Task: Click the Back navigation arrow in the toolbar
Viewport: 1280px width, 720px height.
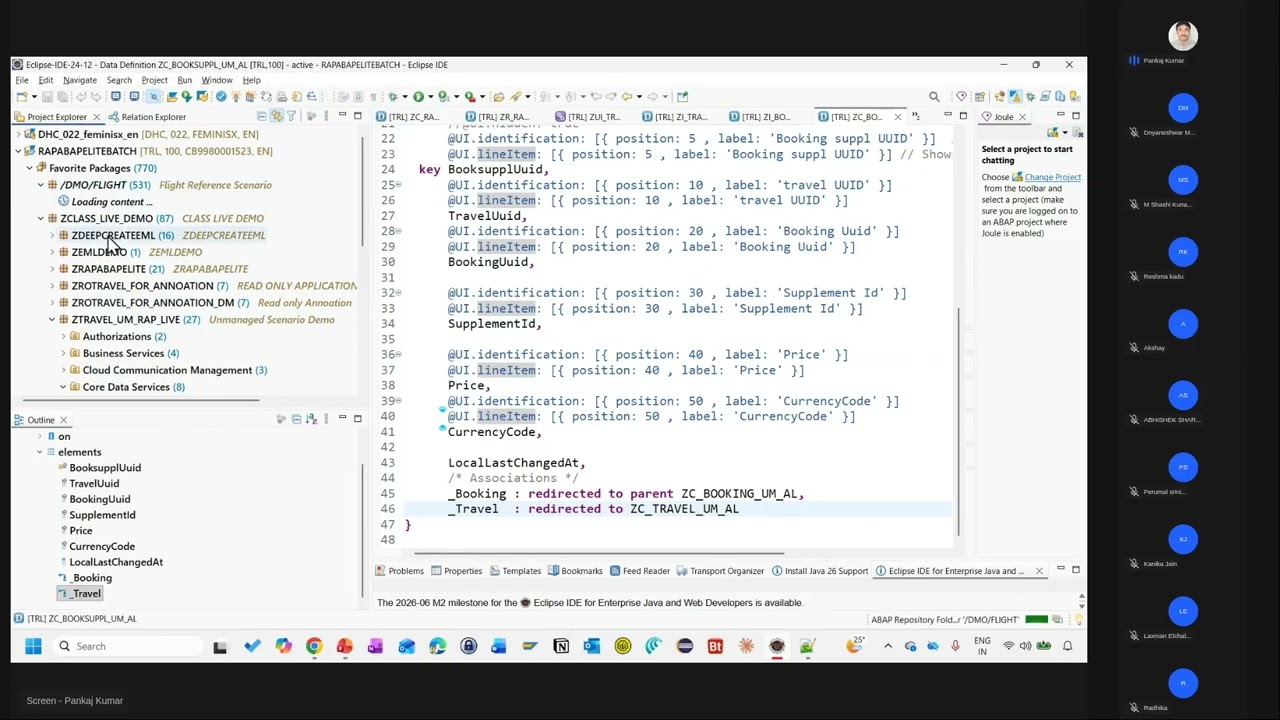Action: 626,97
